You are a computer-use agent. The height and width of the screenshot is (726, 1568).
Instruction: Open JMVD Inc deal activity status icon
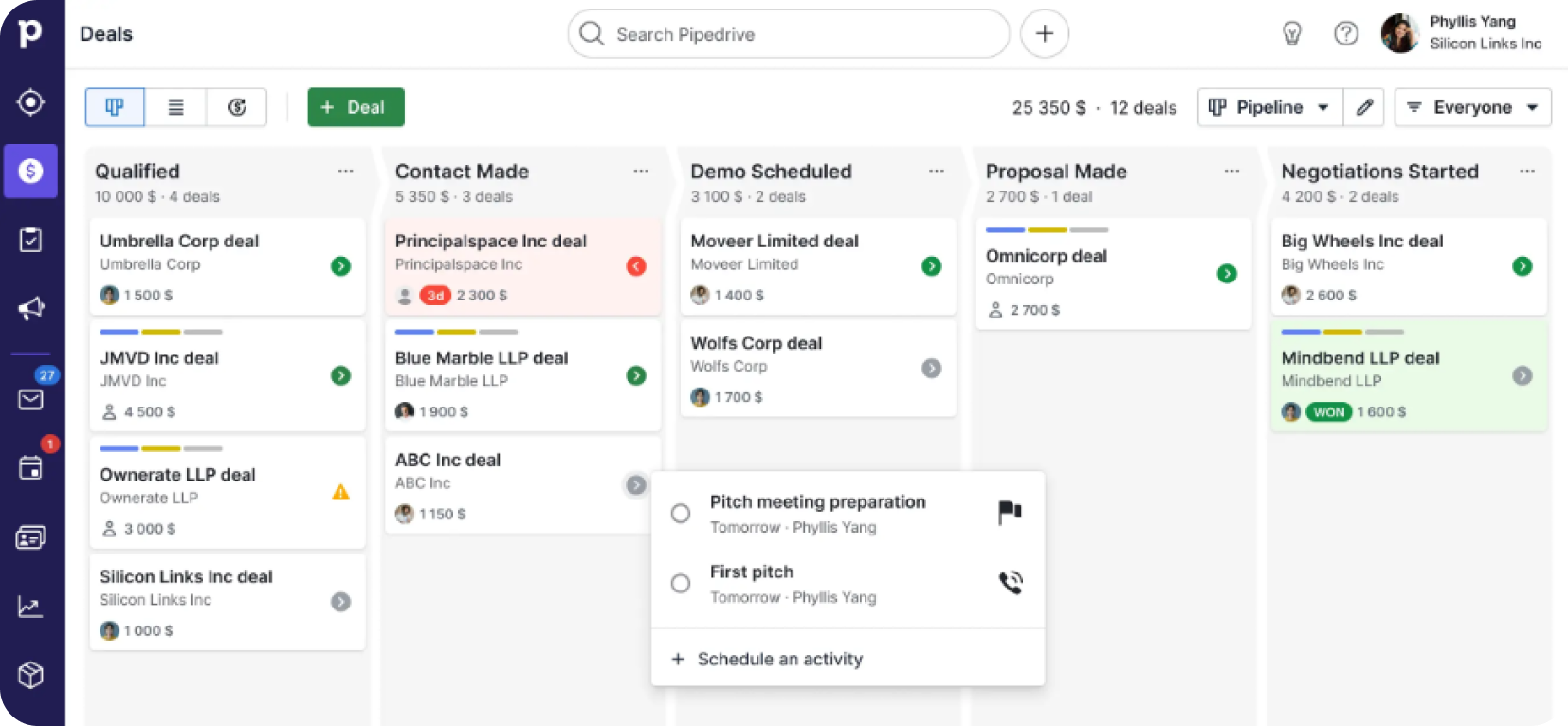pyautogui.click(x=340, y=376)
